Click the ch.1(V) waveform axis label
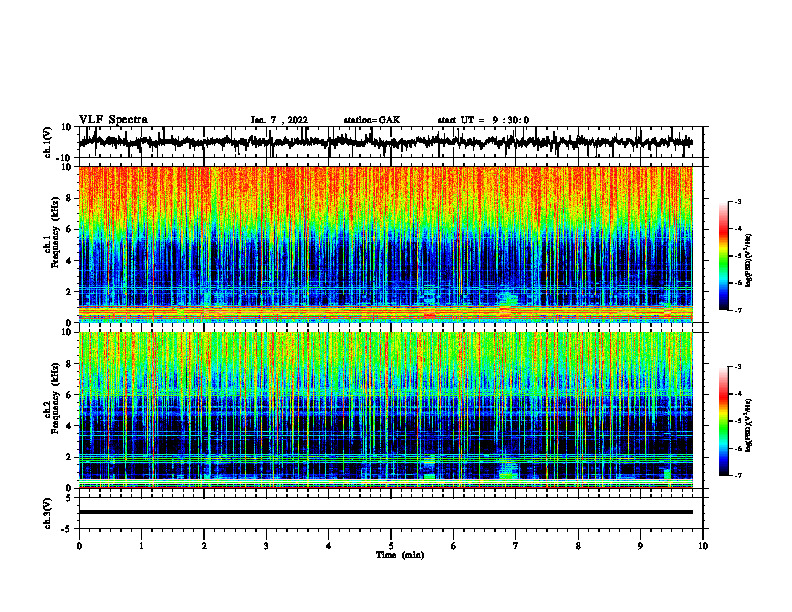 pos(48,143)
